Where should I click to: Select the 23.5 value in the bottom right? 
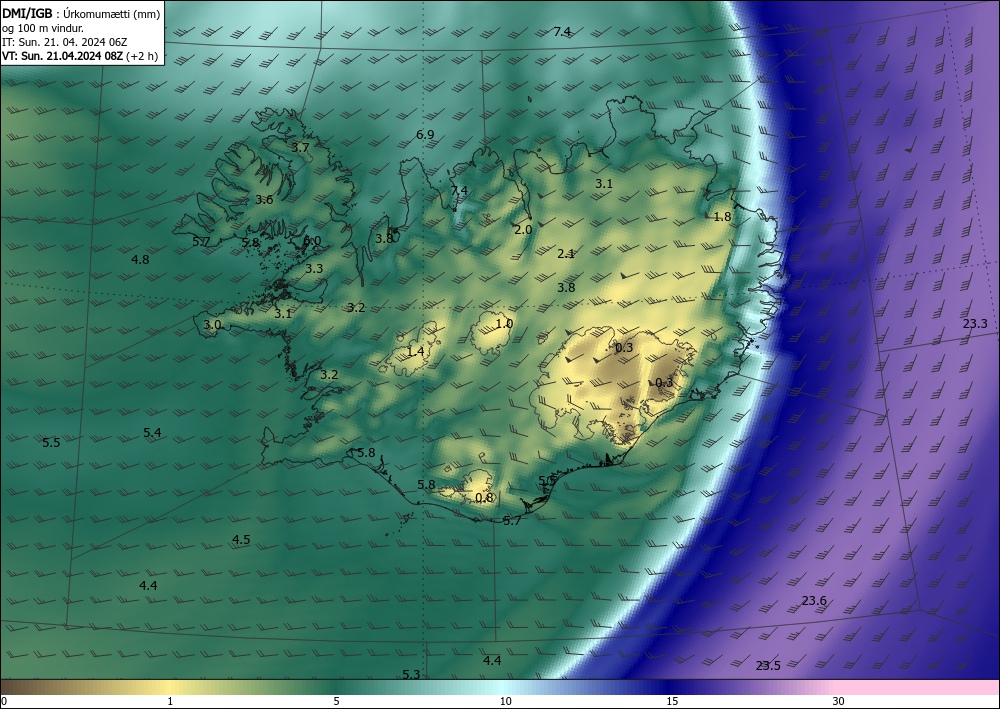(768, 666)
